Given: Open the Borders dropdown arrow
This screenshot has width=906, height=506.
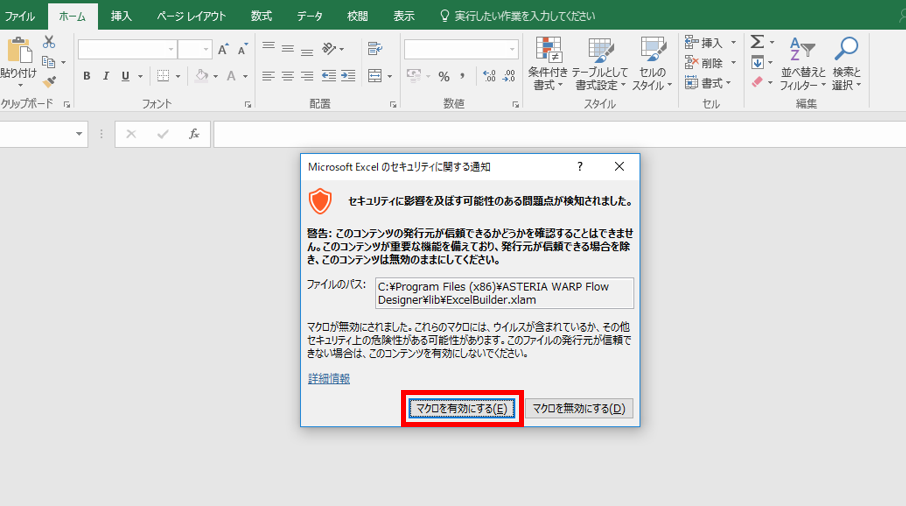Looking at the screenshot, I should (177, 76).
